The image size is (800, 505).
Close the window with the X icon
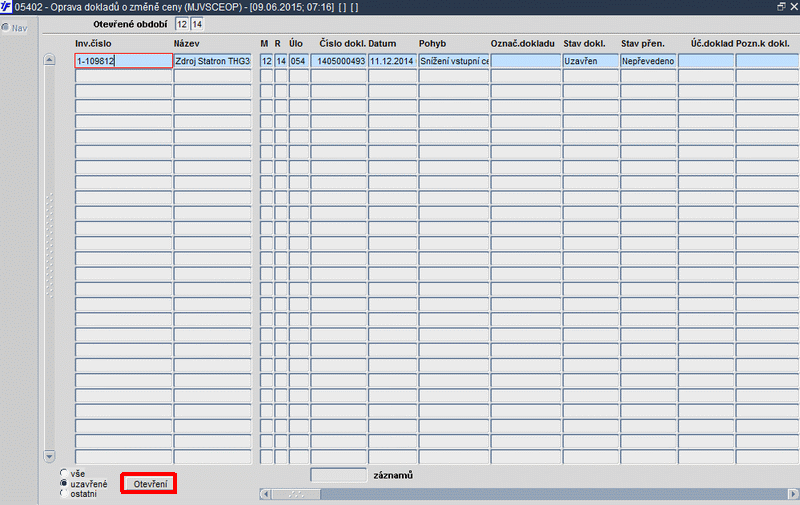(794, 7)
